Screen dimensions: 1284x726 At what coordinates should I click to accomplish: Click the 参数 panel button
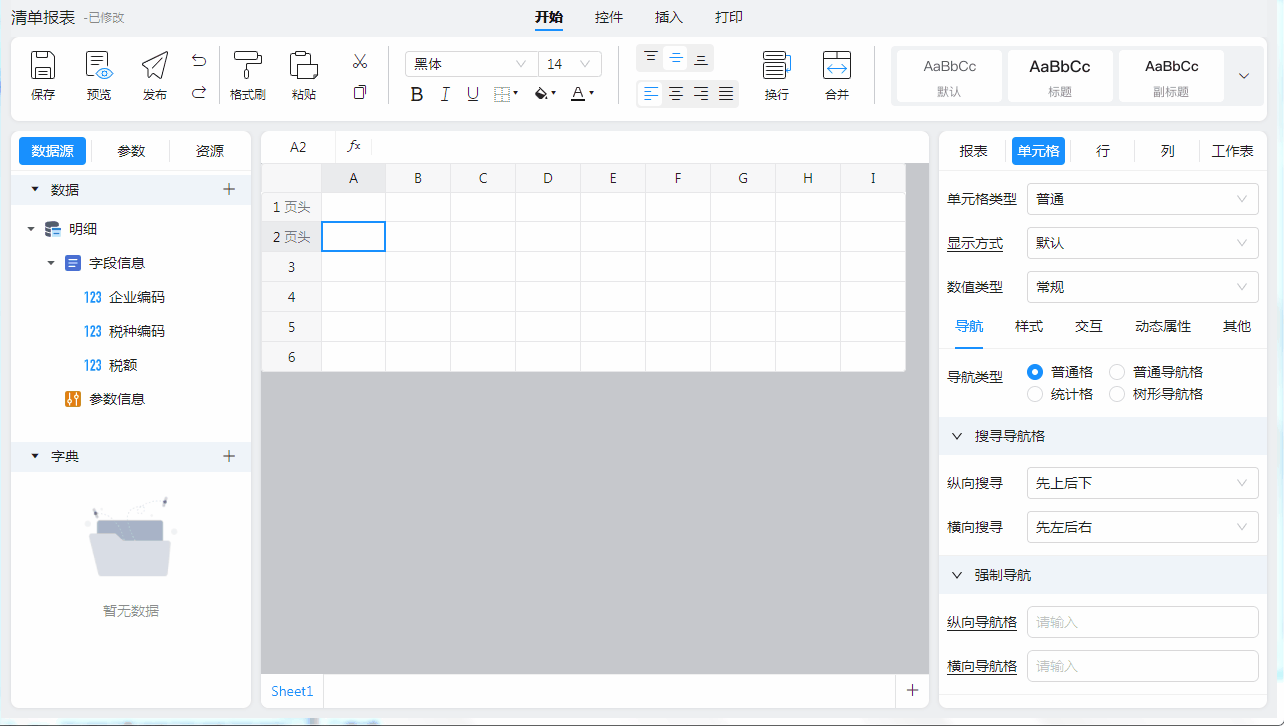coord(131,151)
